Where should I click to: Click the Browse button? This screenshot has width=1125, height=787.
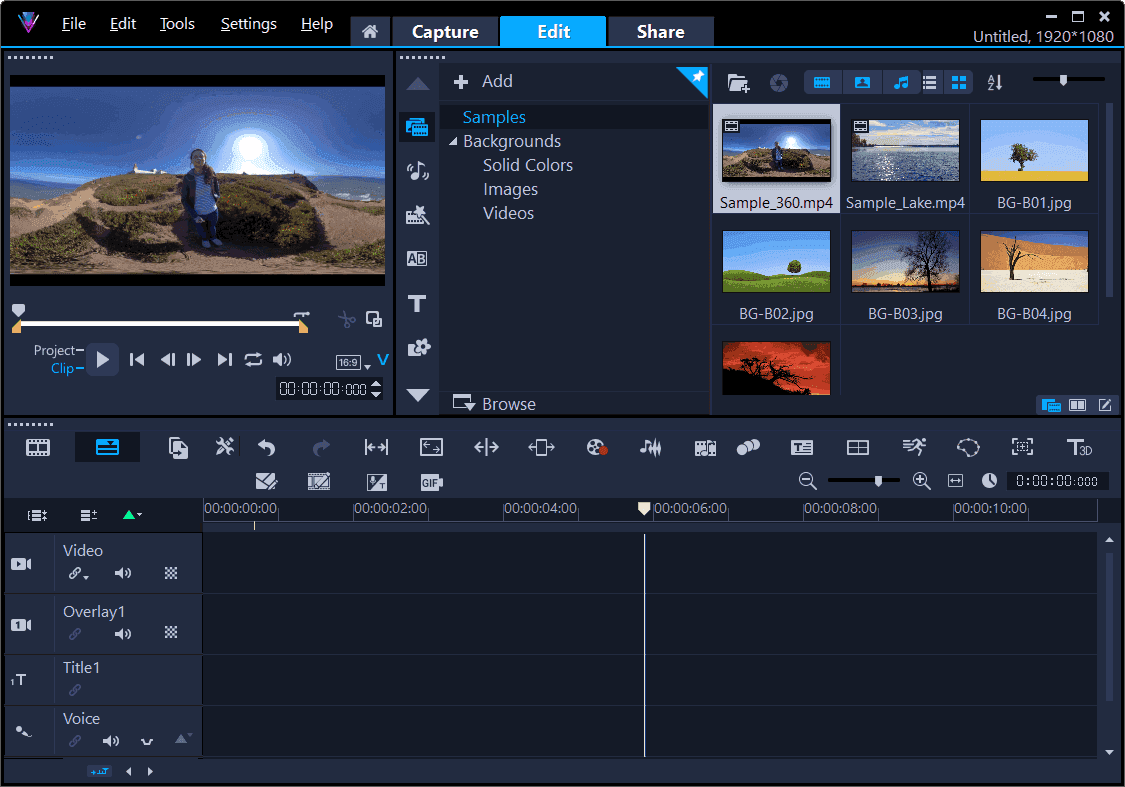tap(494, 404)
